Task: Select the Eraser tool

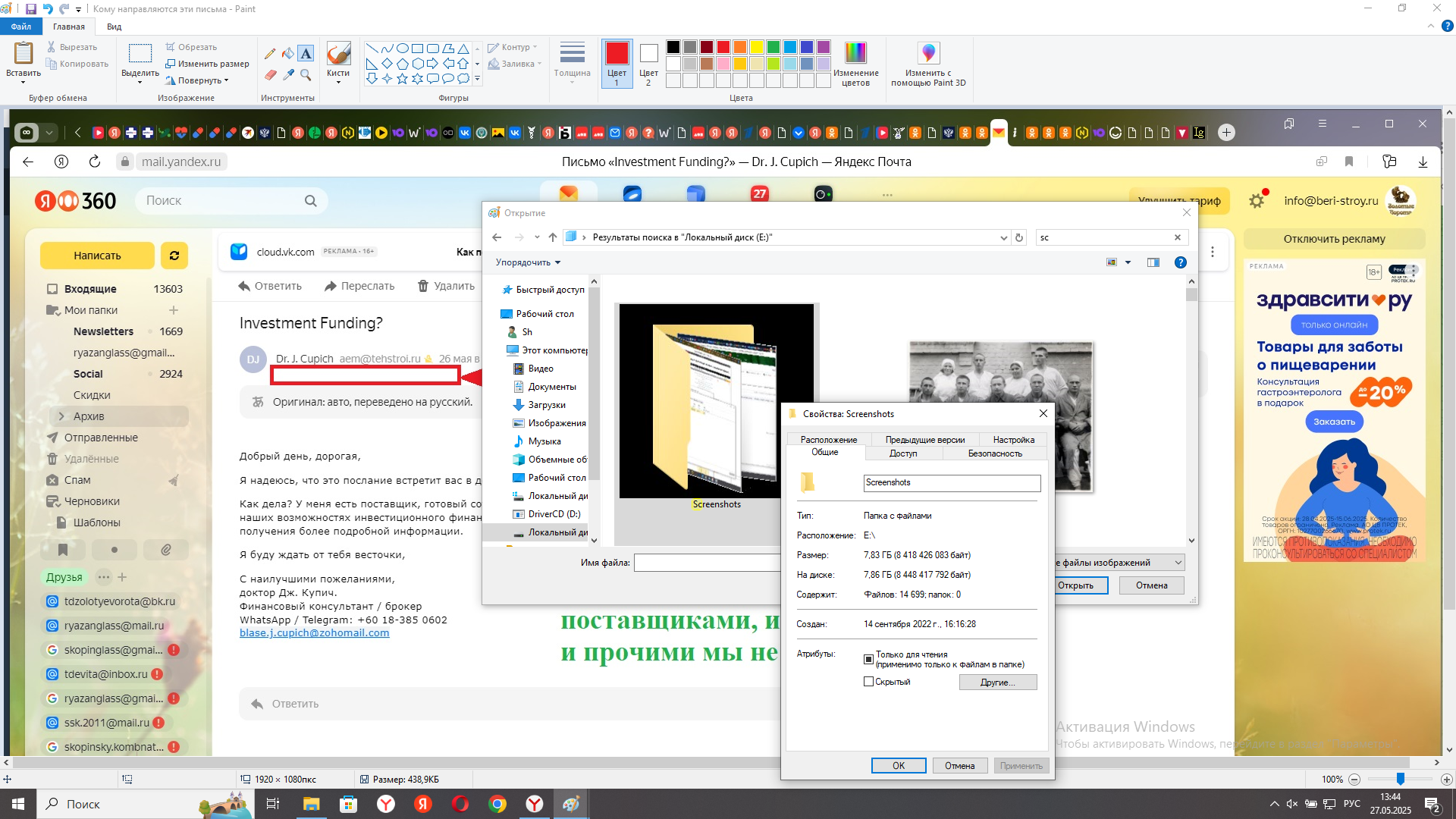Action: click(x=270, y=74)
